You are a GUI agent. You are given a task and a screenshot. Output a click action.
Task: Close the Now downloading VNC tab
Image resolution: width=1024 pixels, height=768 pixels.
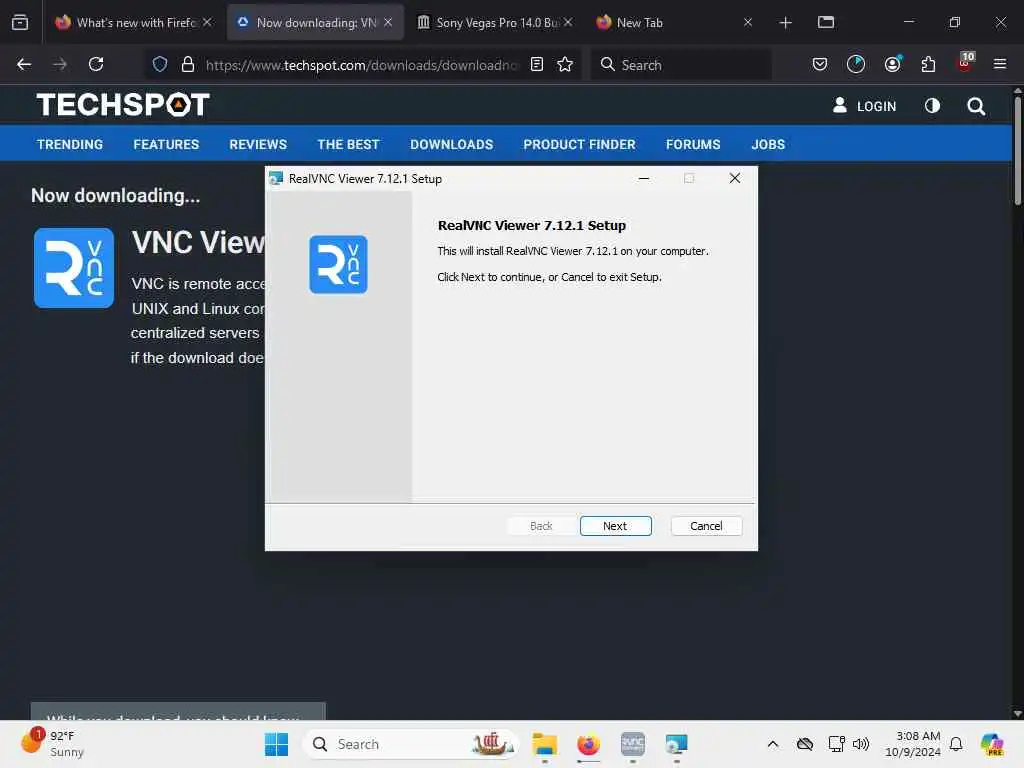coord(388,22)
